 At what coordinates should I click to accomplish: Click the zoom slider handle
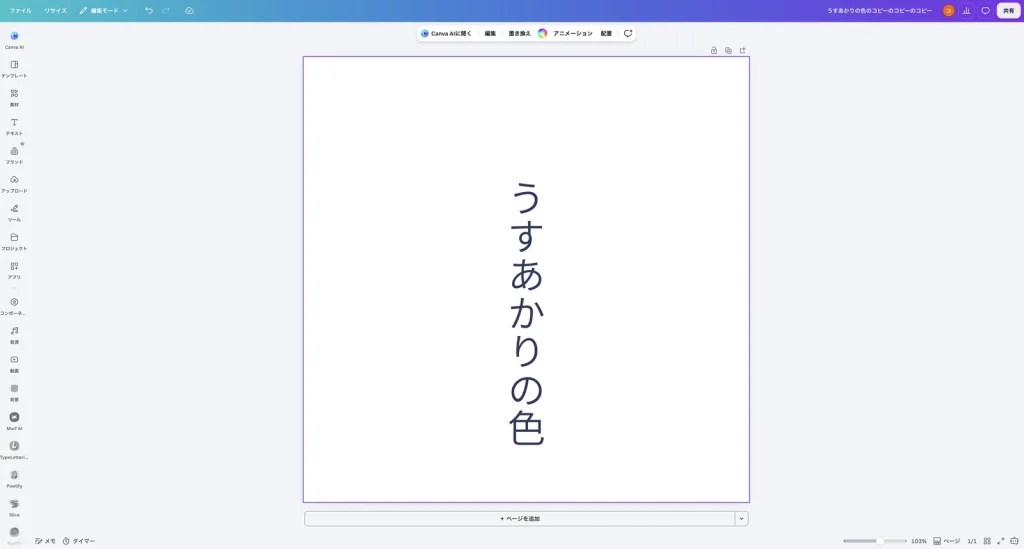point(880,541)
